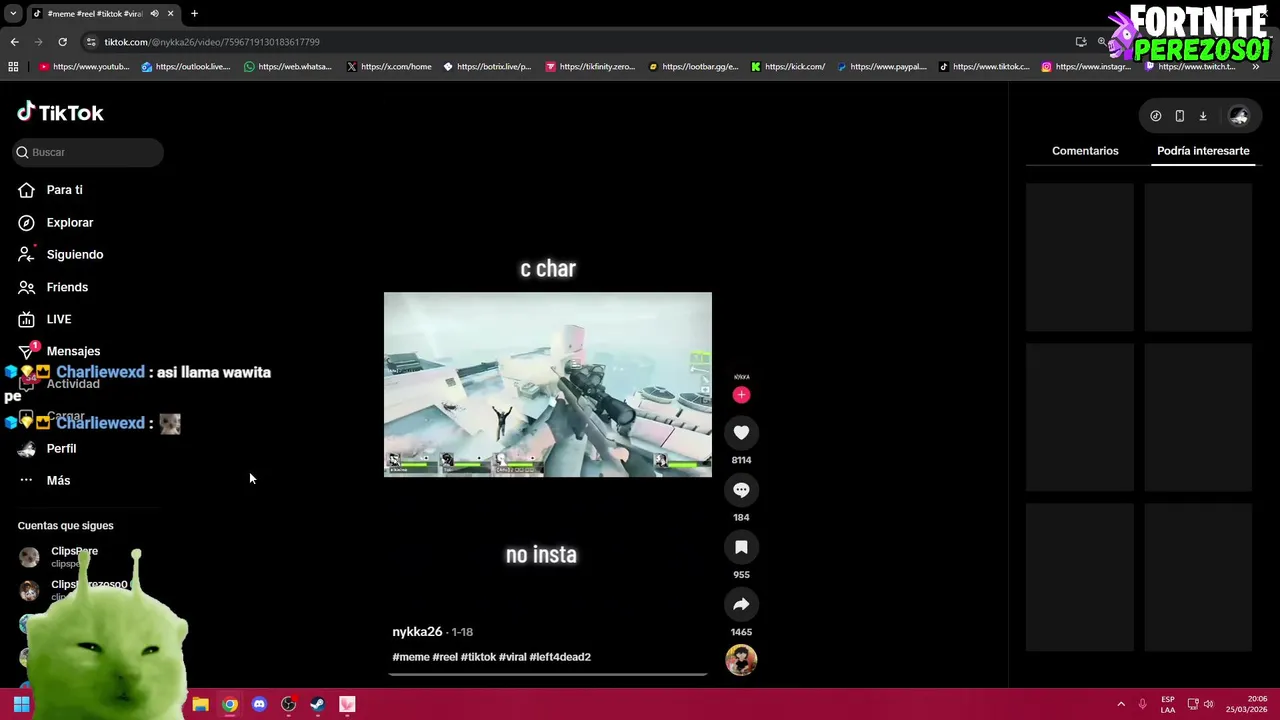Click the taskbar volume icon

1209,704
